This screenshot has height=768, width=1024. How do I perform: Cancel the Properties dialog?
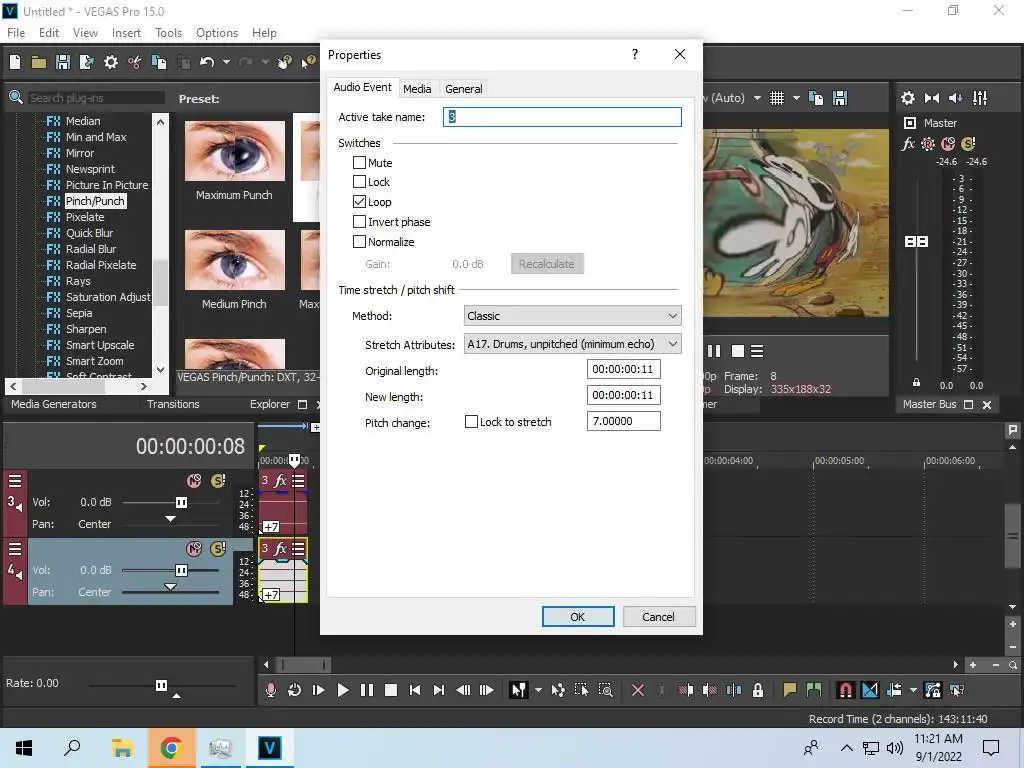pos(658,616)
